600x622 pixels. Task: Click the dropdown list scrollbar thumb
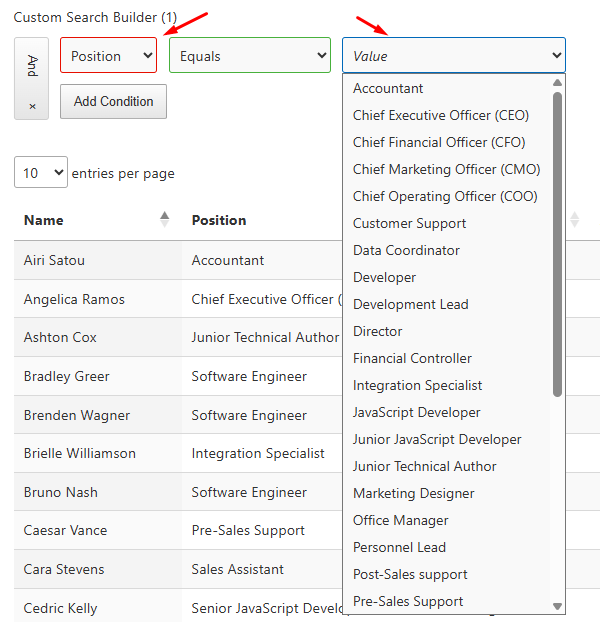(x=557, y=244)
